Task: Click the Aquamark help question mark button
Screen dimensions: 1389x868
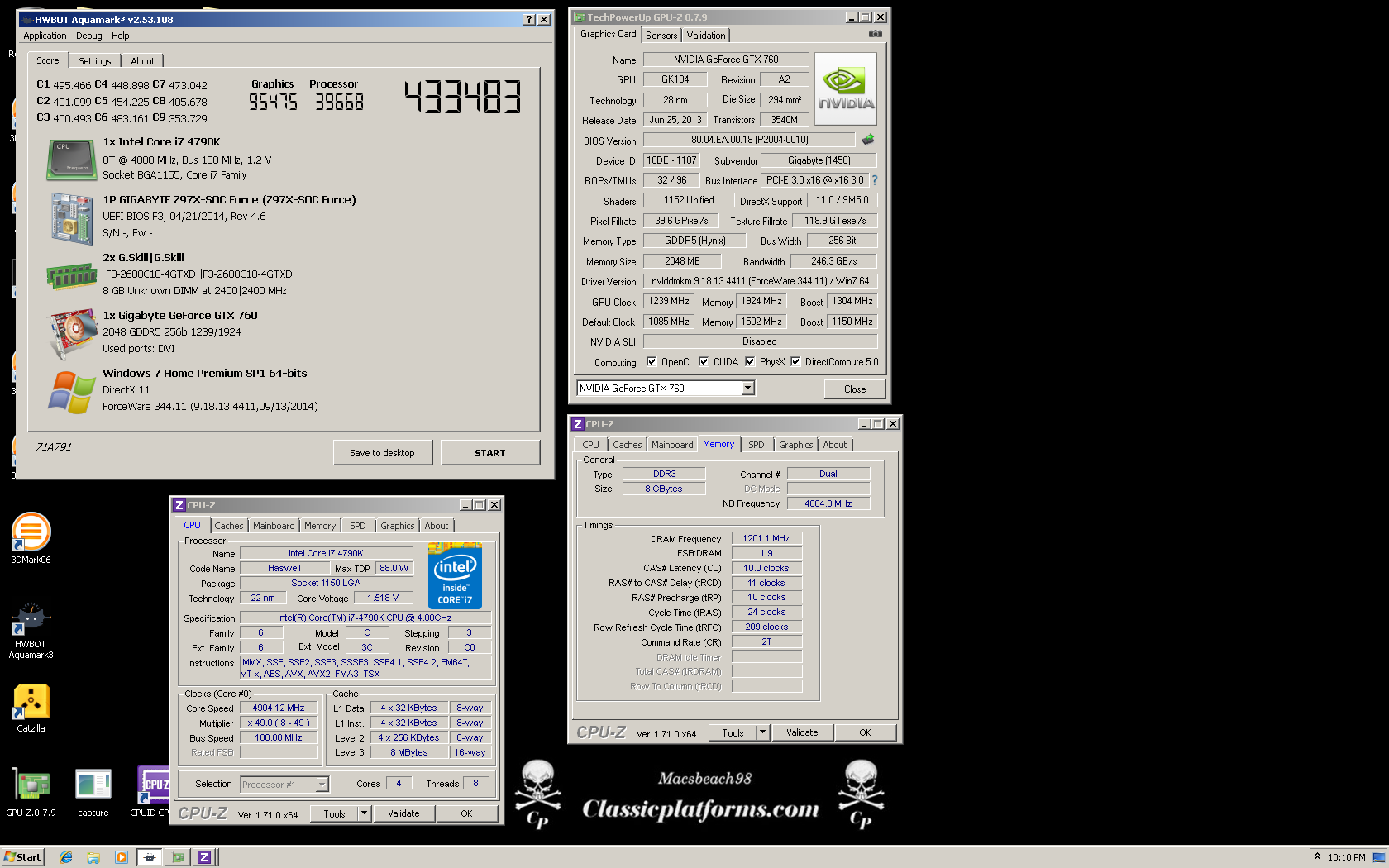Action: tap(529, 20)
